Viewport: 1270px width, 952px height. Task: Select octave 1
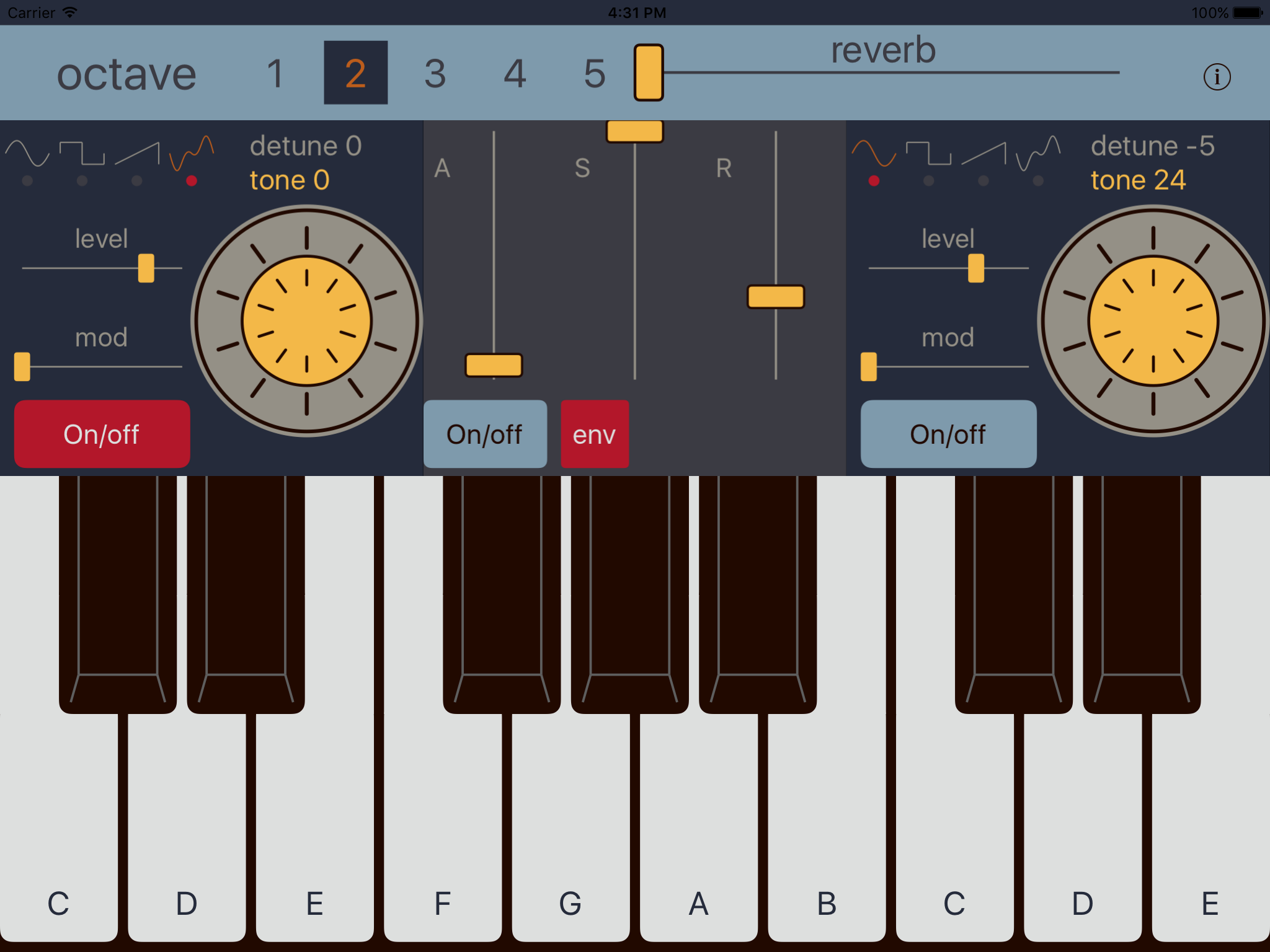tap(276, 73)
